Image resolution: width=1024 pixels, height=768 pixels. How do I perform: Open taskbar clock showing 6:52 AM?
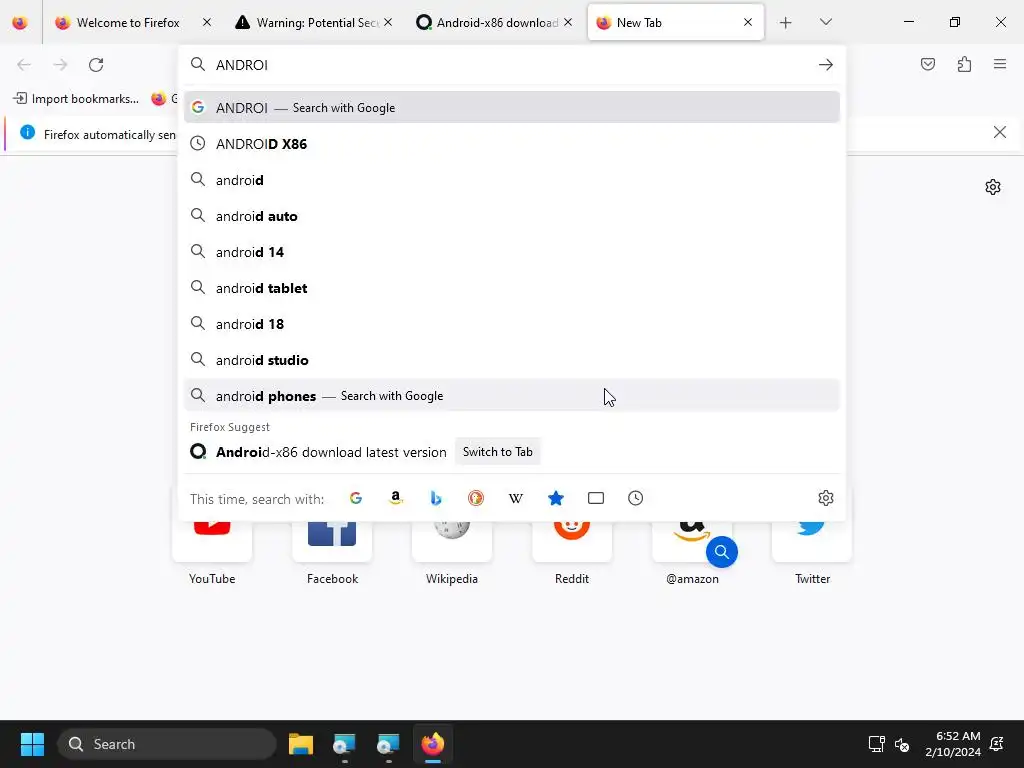pos(953,744)
